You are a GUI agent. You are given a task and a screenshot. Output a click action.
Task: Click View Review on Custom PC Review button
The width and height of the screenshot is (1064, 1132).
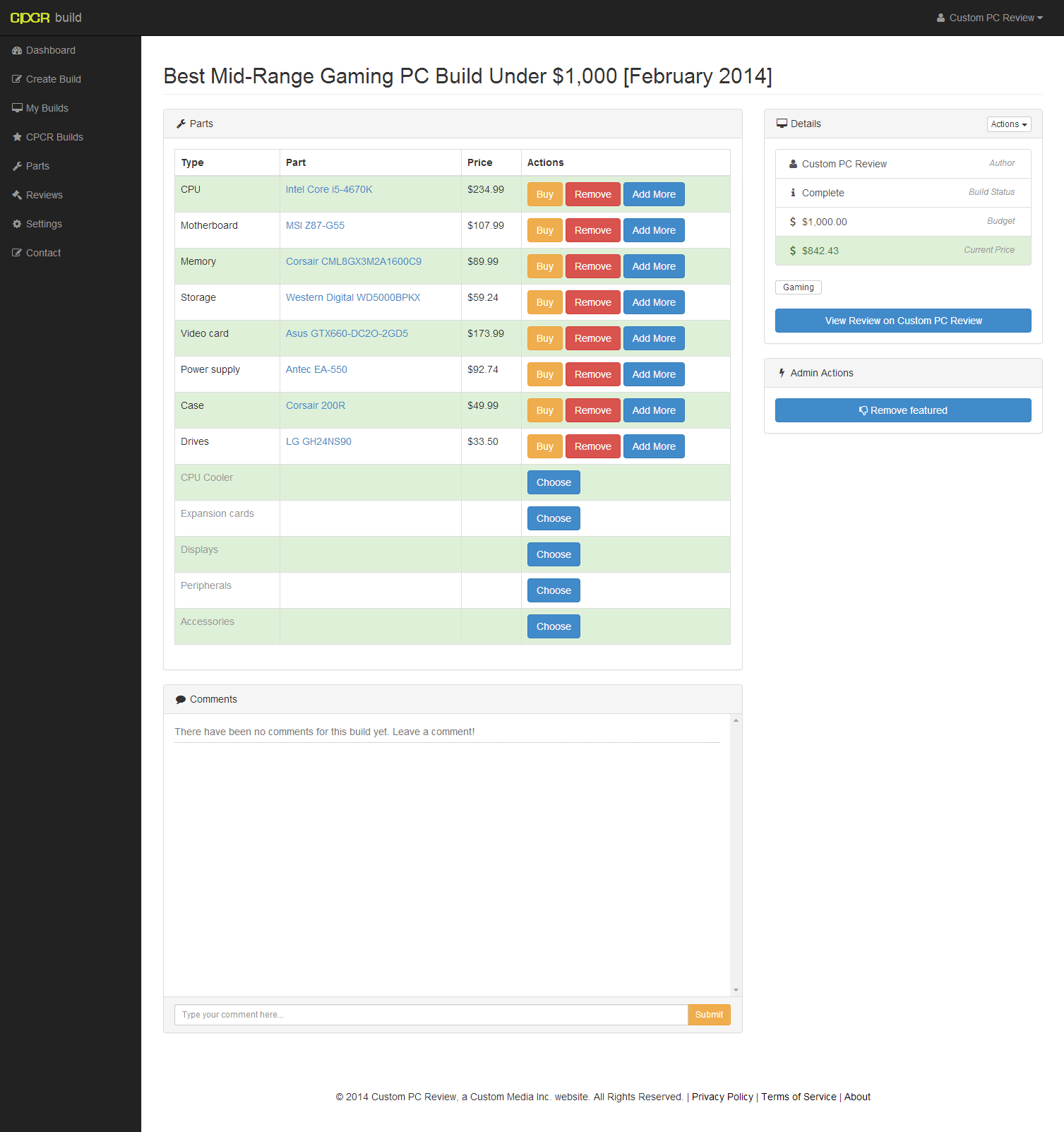[903, 321]
